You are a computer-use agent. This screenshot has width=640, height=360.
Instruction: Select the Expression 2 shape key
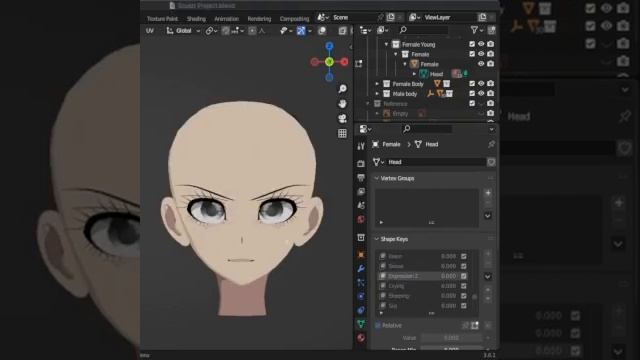point(422,276)
